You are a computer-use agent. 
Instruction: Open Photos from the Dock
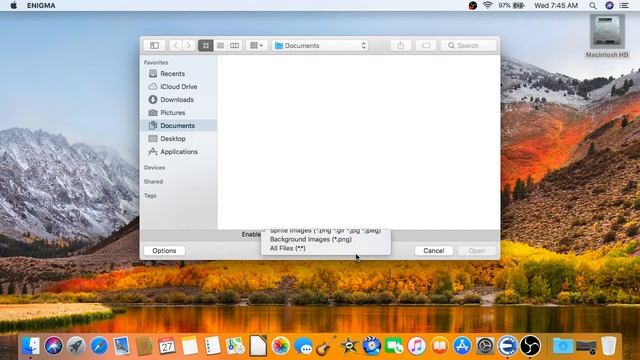tap(281, 346)
